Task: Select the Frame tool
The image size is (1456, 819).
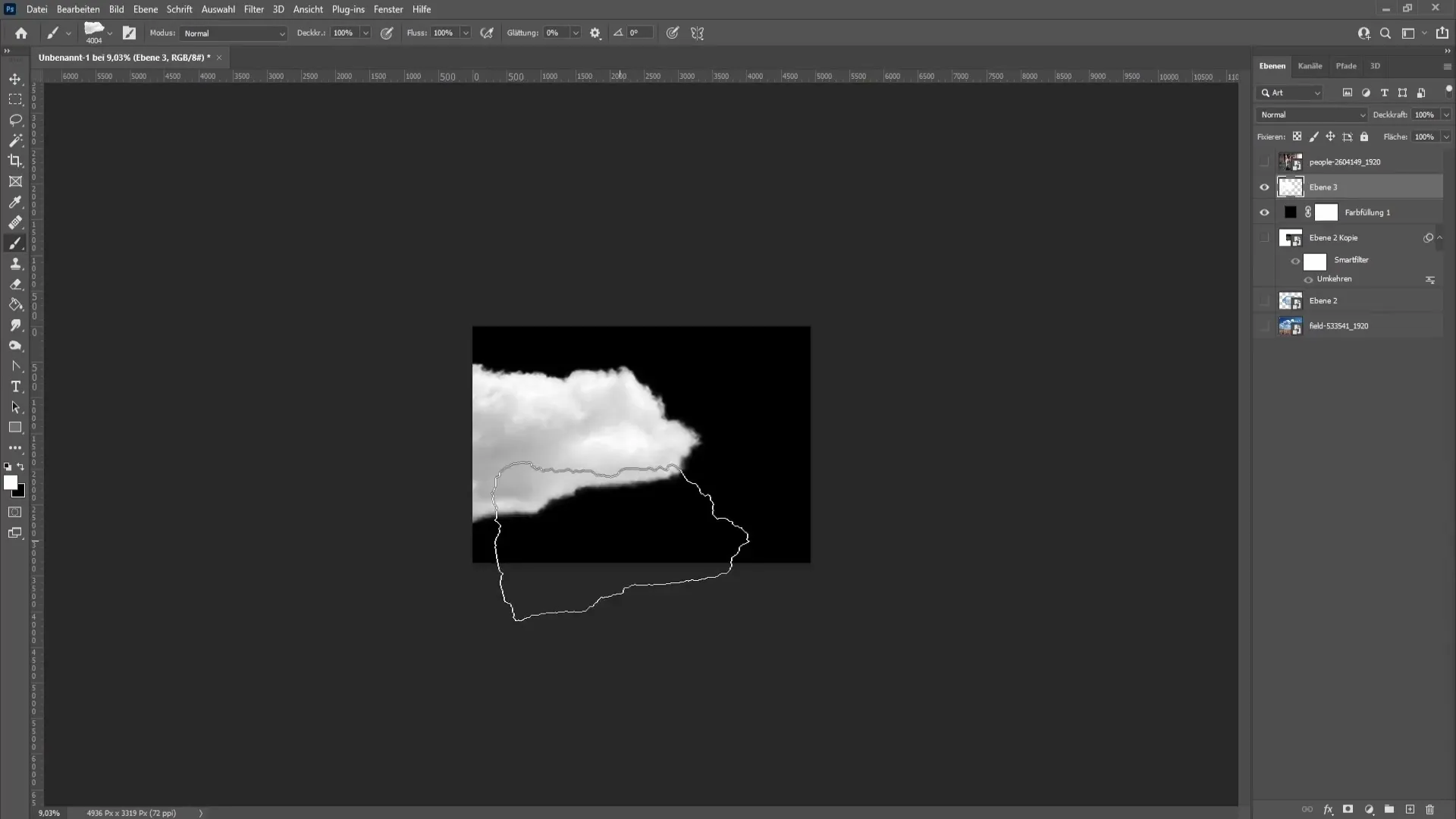Action: click(x=15, y=181)
